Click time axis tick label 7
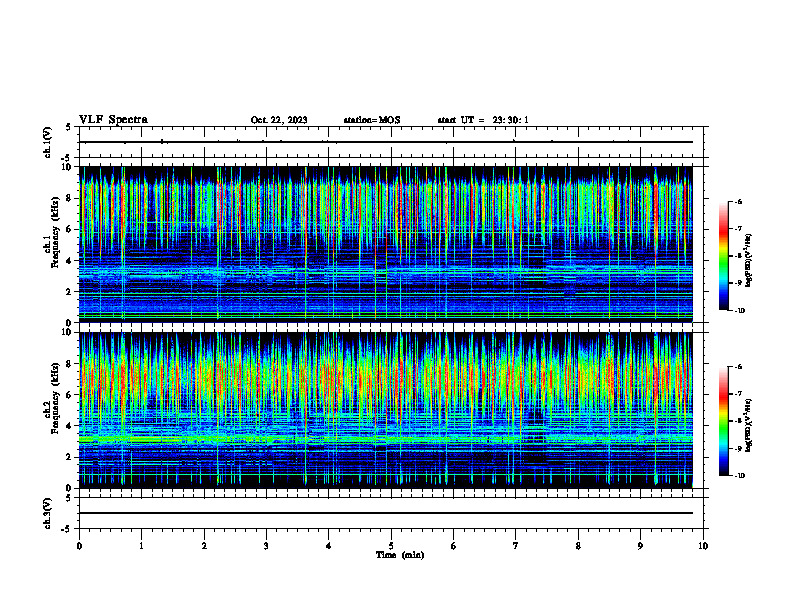The height and width of the screenshot is (612, 792). [x=516, y=546]
